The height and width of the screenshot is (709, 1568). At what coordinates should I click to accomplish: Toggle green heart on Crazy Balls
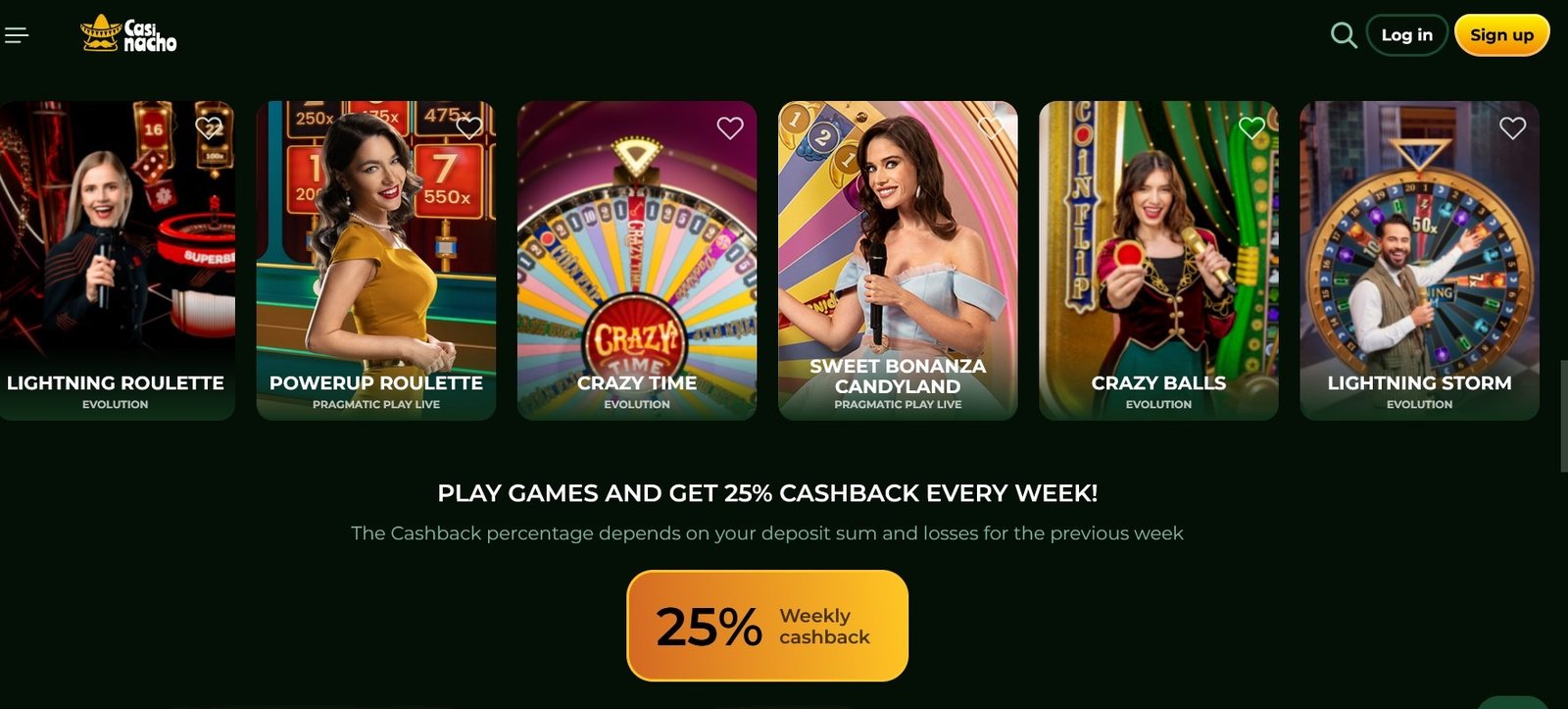coord(1251,127)
